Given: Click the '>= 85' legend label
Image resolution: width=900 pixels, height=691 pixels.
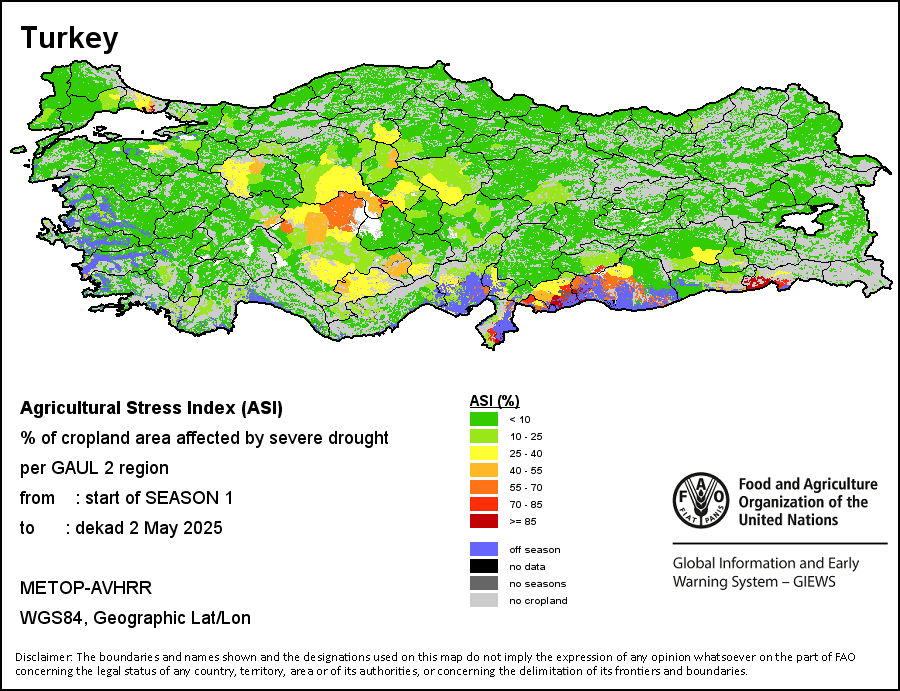Looking at the screenshot, I should [x=523, y=522].
